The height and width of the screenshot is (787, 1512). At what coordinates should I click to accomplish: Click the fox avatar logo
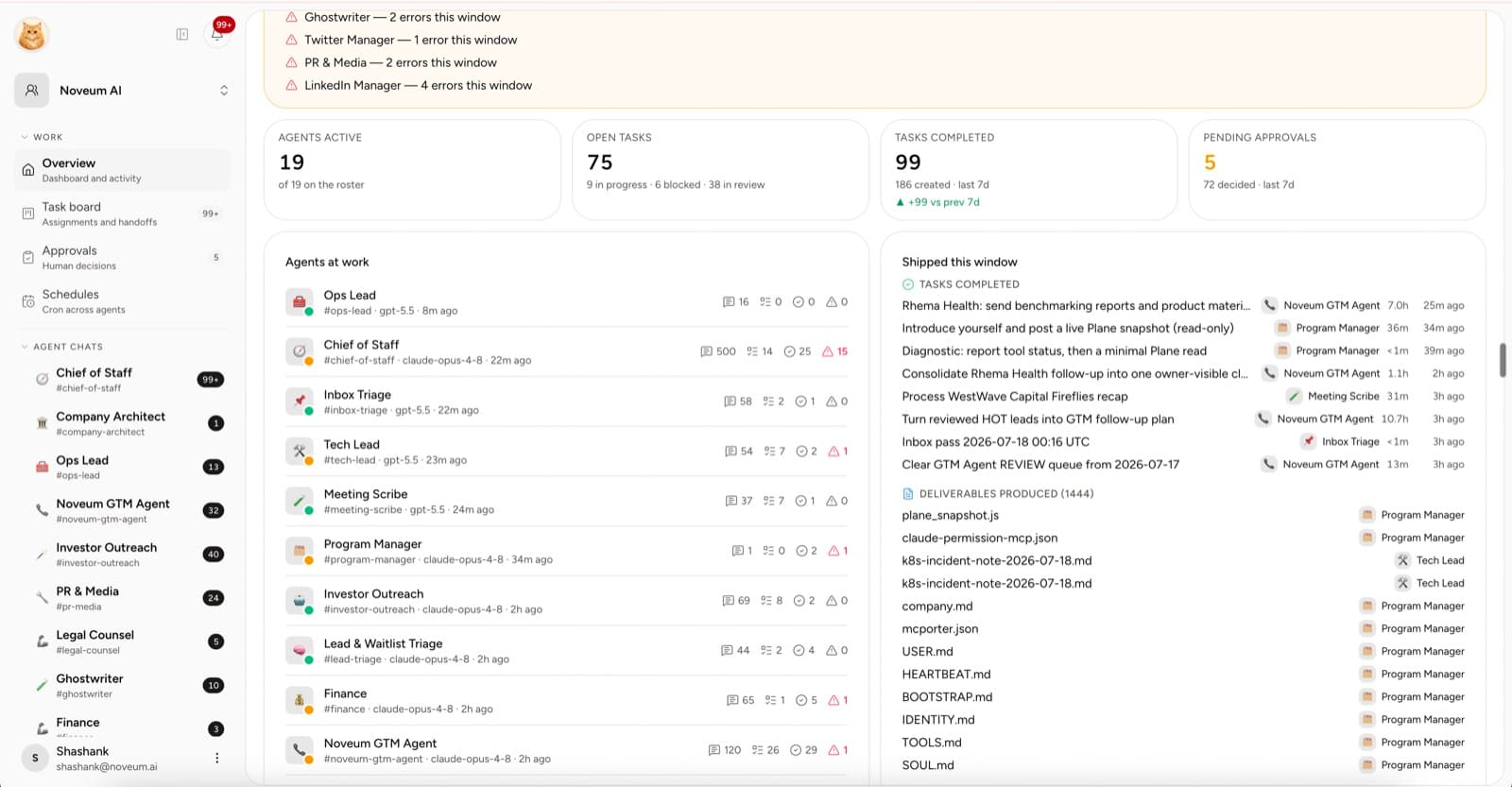click(32, 35)
